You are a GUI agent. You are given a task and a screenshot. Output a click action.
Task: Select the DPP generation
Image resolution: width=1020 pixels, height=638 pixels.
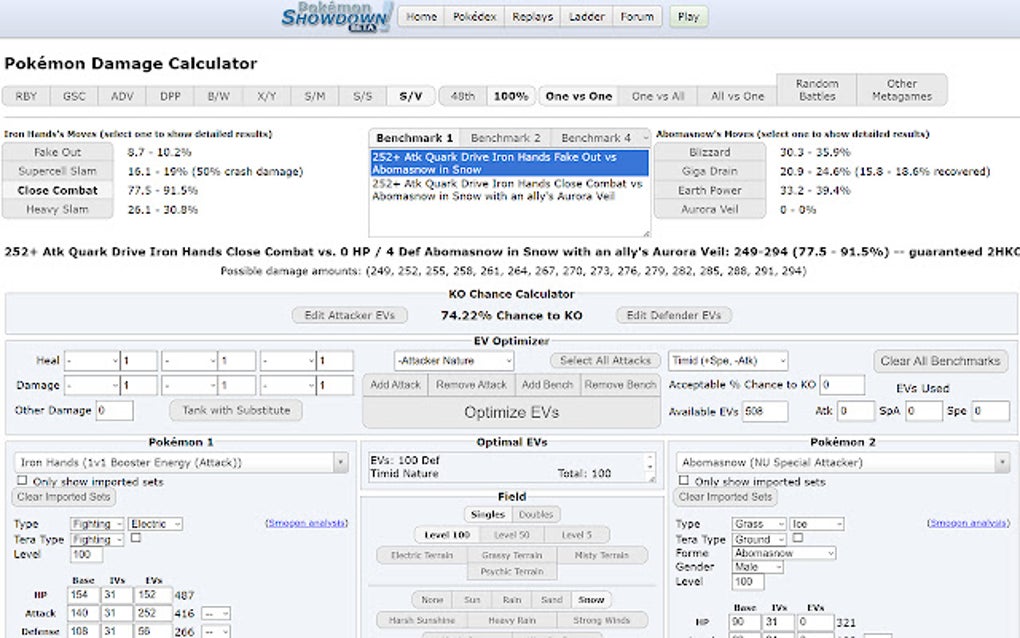click(x=170, y=96)
